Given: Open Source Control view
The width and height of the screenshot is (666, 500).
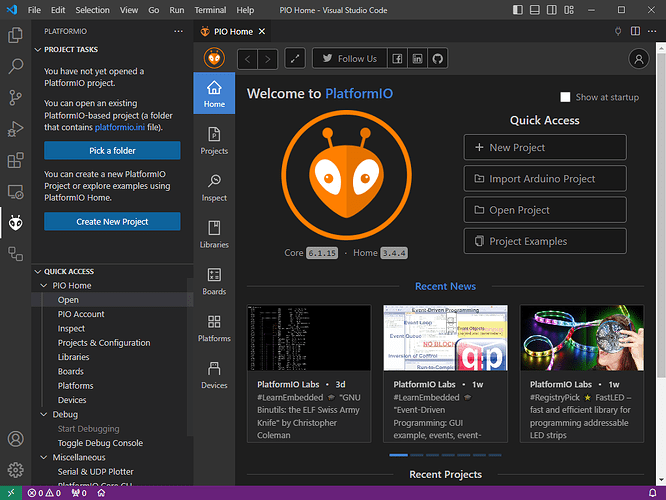Looking at the screenshot, I should pos(15,98).
